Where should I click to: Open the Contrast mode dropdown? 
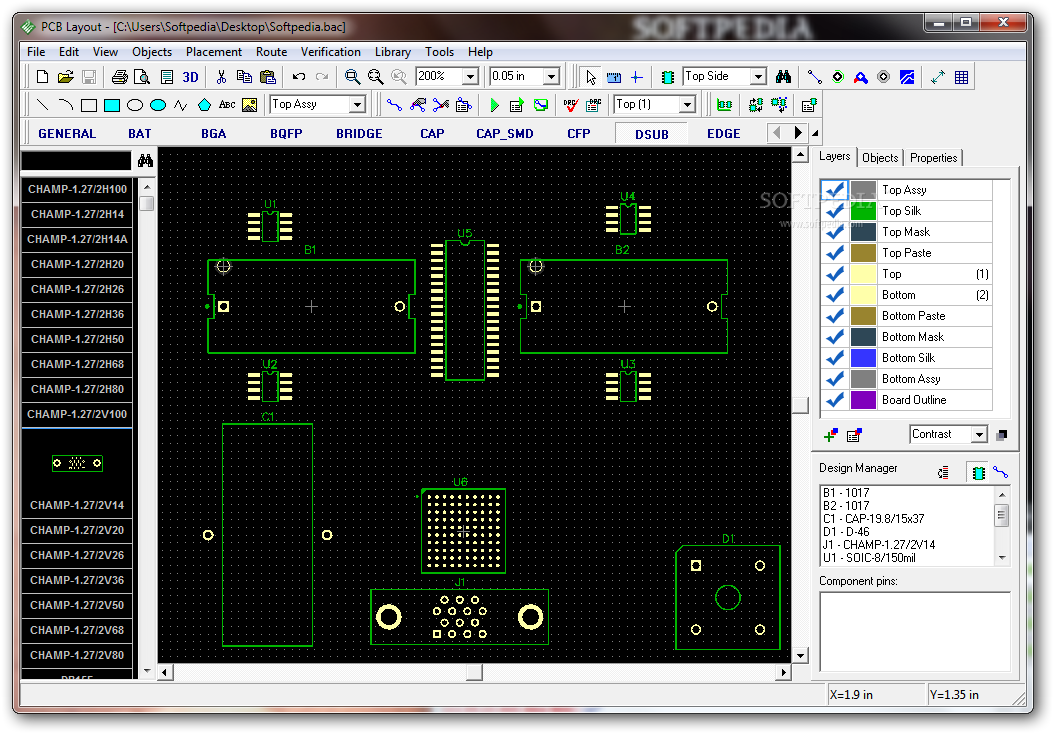coord(979,435)
